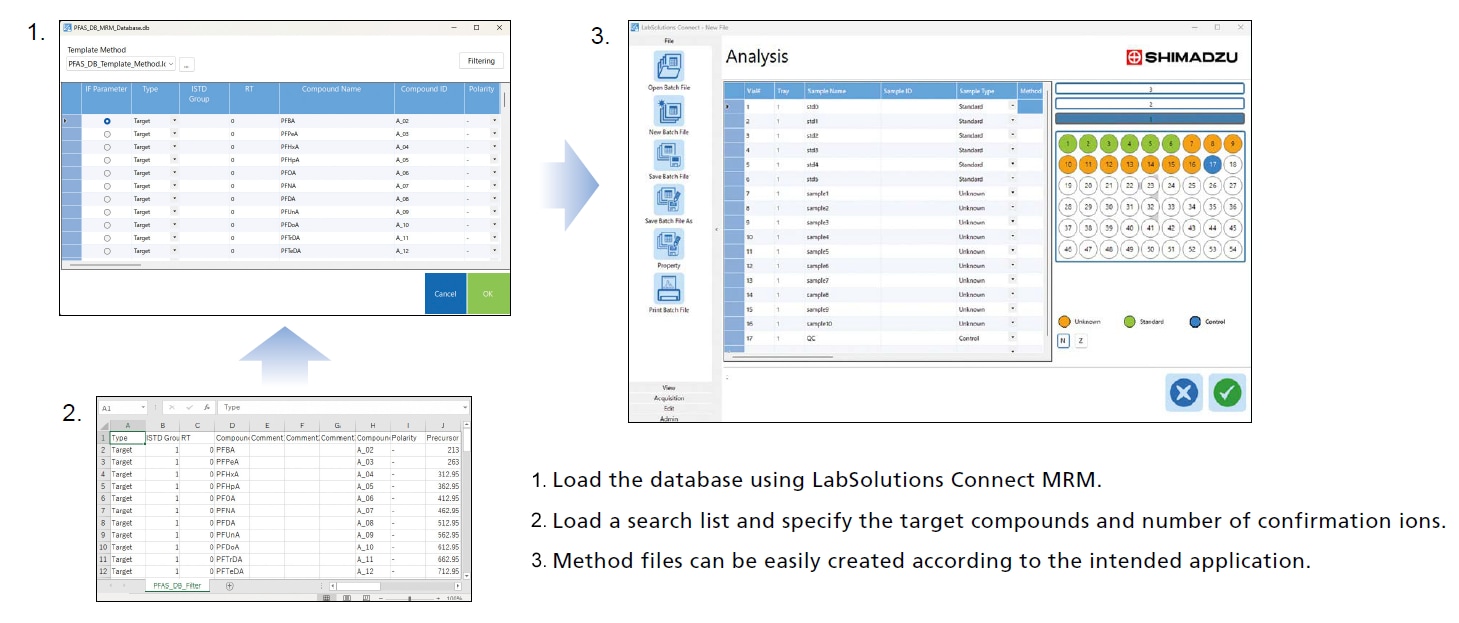Open Sample Type dropdown for QC row
The image size is (1459, 623).
[x=1012, y=338]
